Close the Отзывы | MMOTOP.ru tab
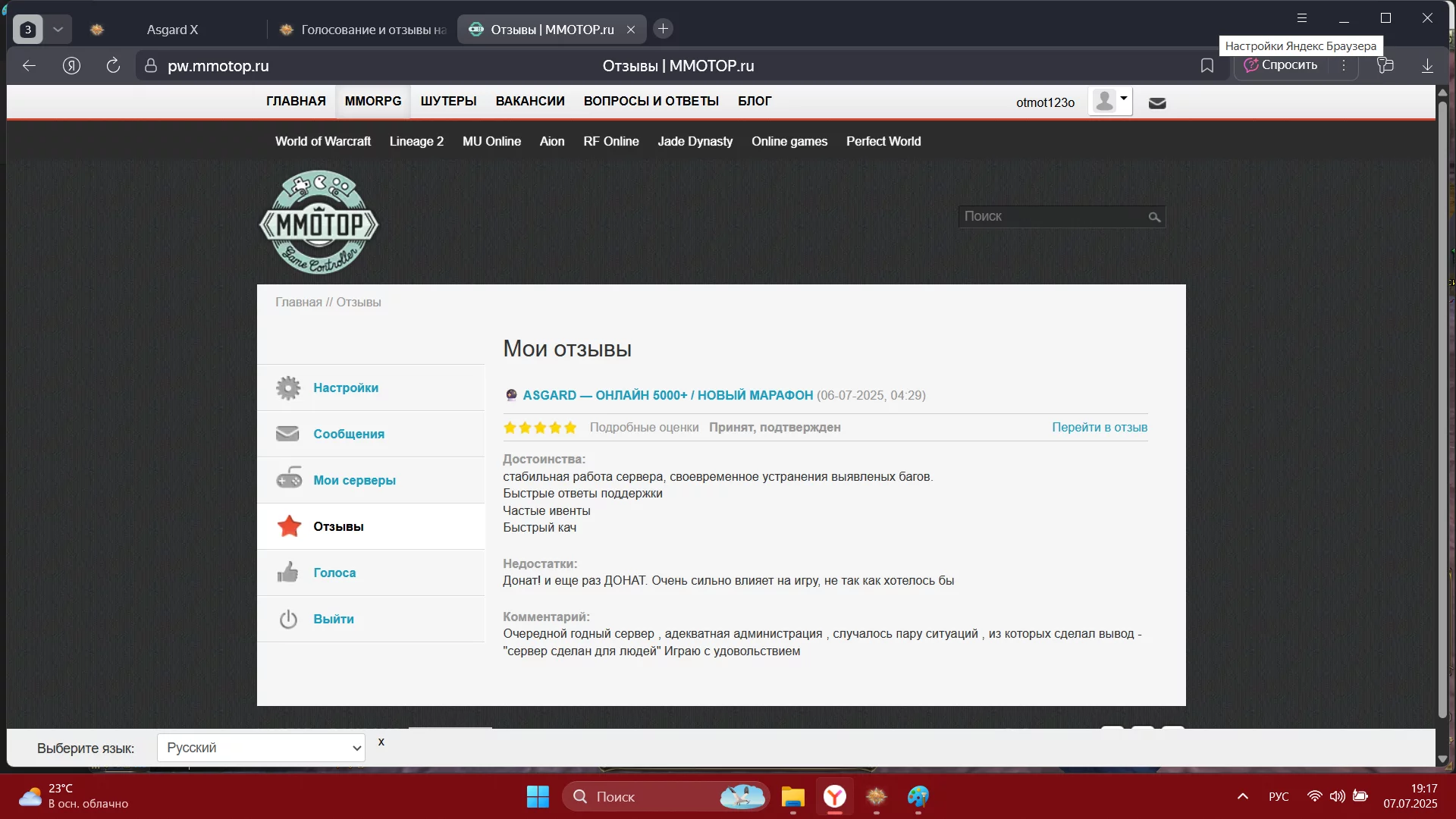This screenshot has width=1456, height=819. 631,30
